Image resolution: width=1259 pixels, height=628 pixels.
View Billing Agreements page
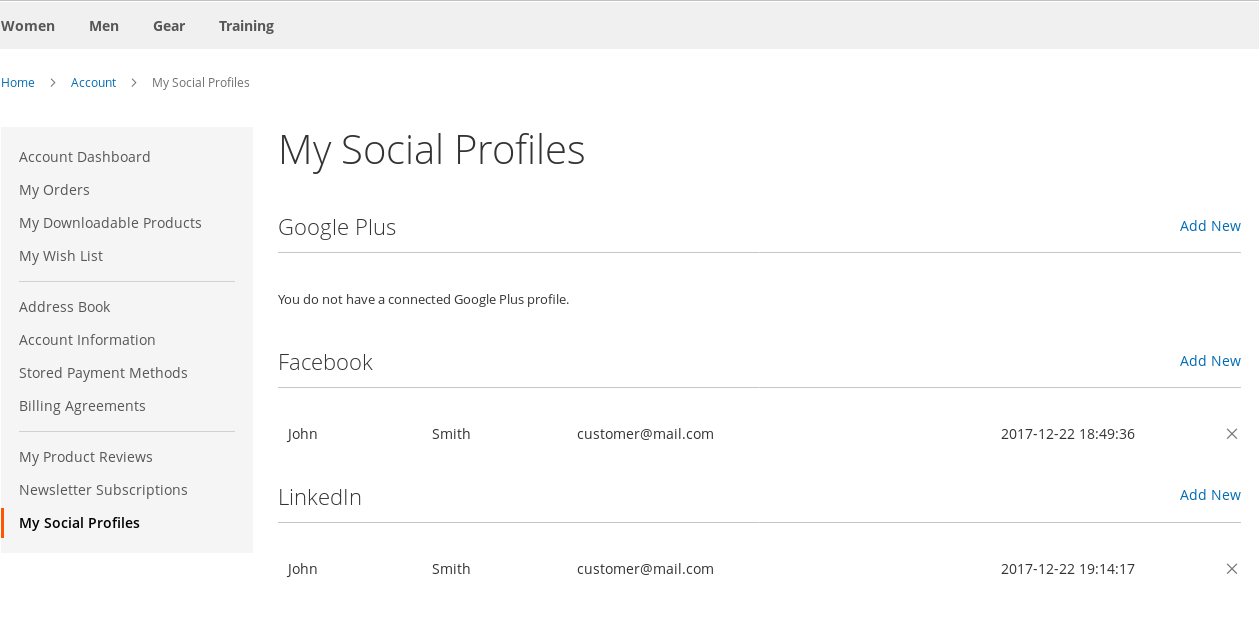click(82, 406)
